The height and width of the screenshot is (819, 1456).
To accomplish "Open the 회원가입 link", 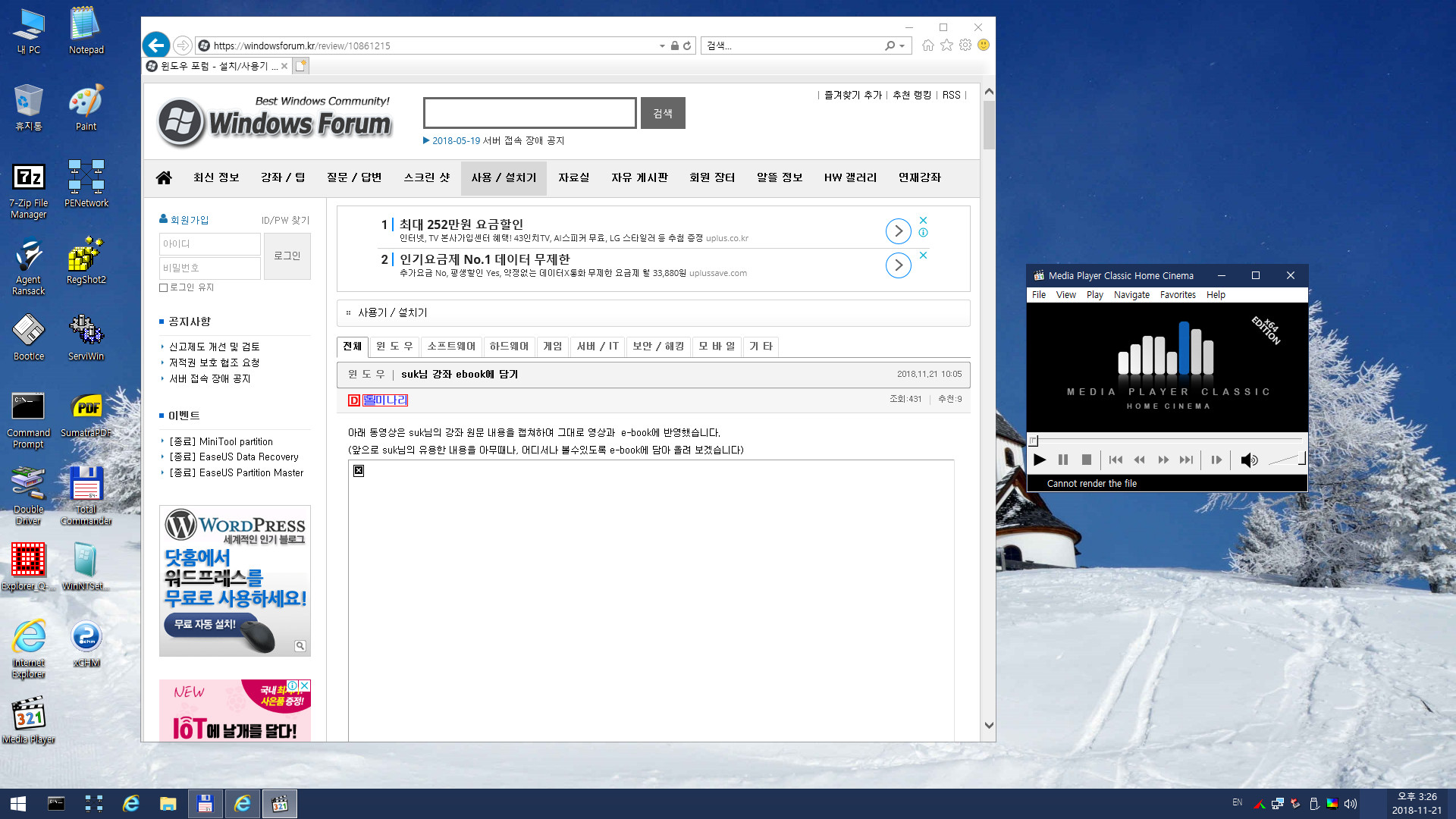I will pos(189,220).
